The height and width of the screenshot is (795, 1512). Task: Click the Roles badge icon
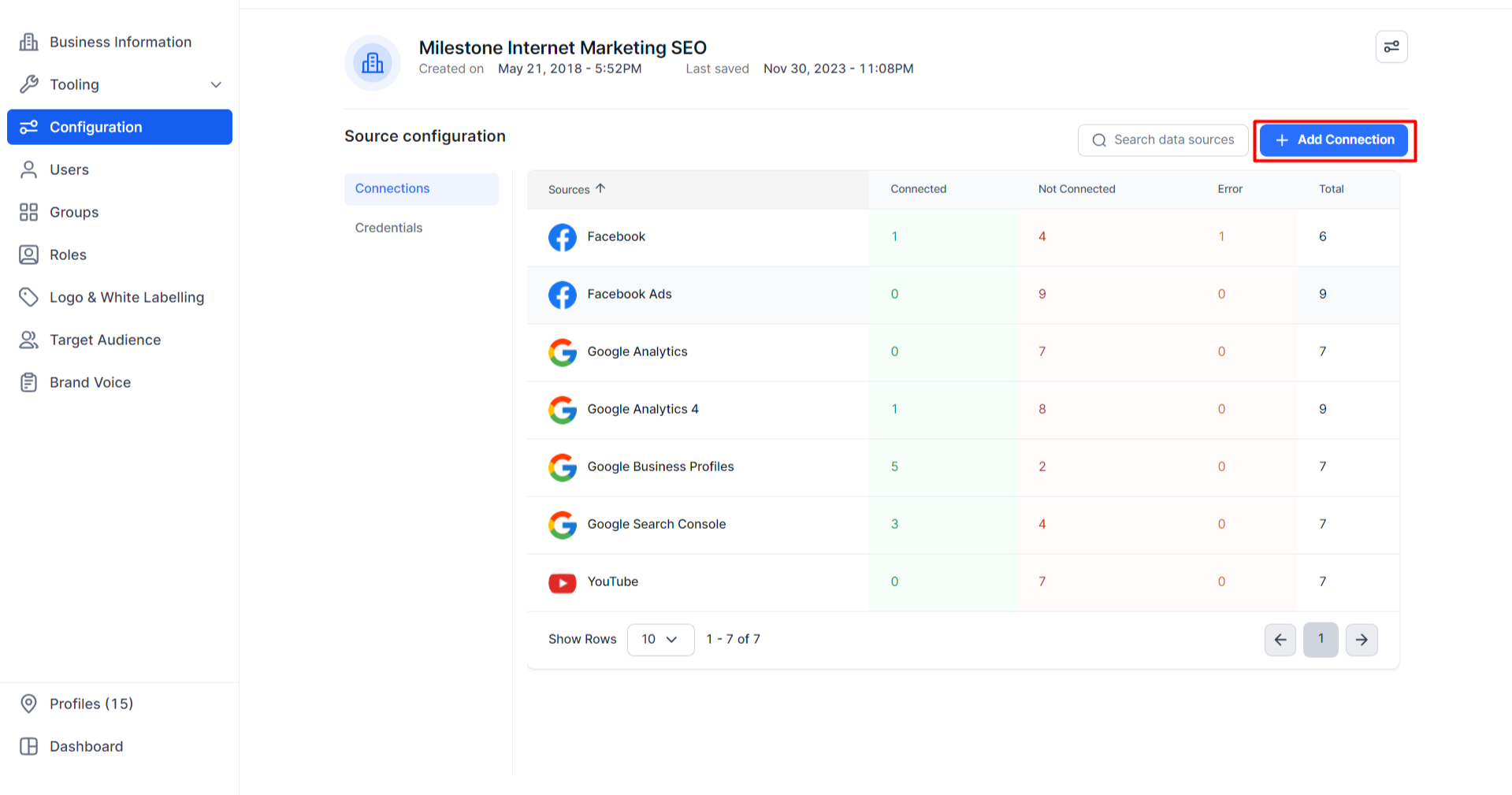[28, 254]
